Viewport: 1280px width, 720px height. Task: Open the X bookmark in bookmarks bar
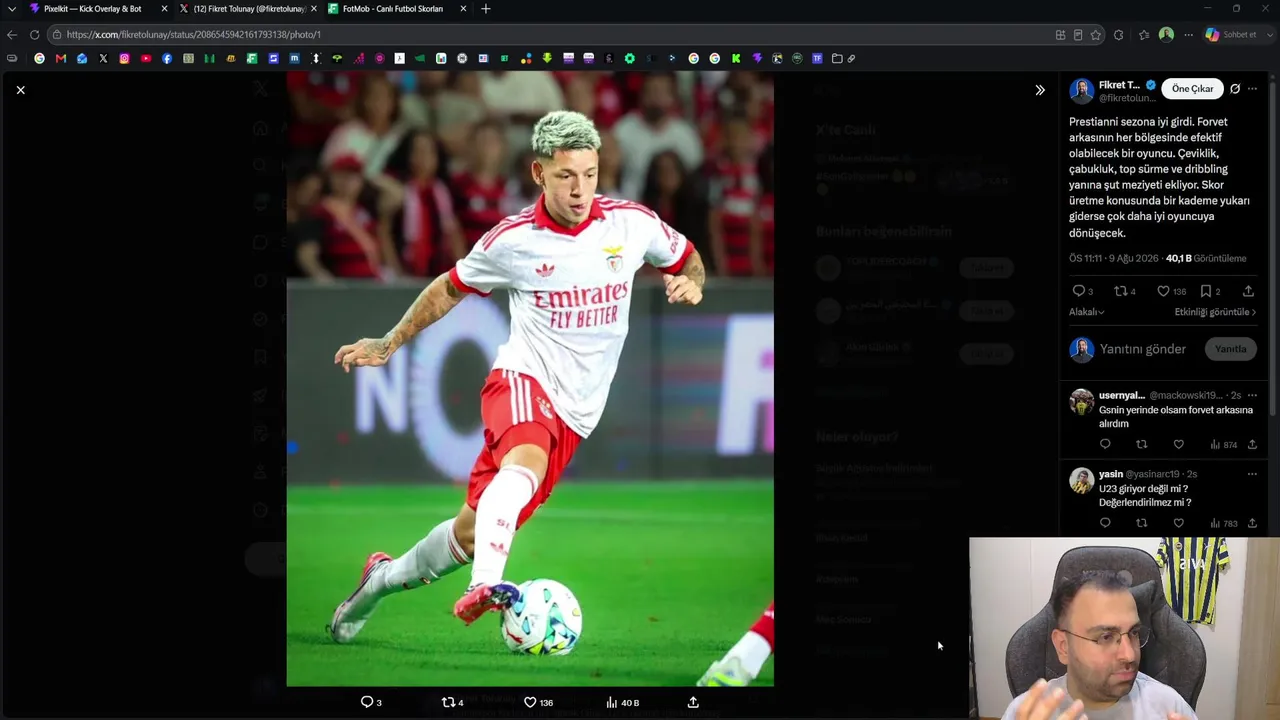103,59
